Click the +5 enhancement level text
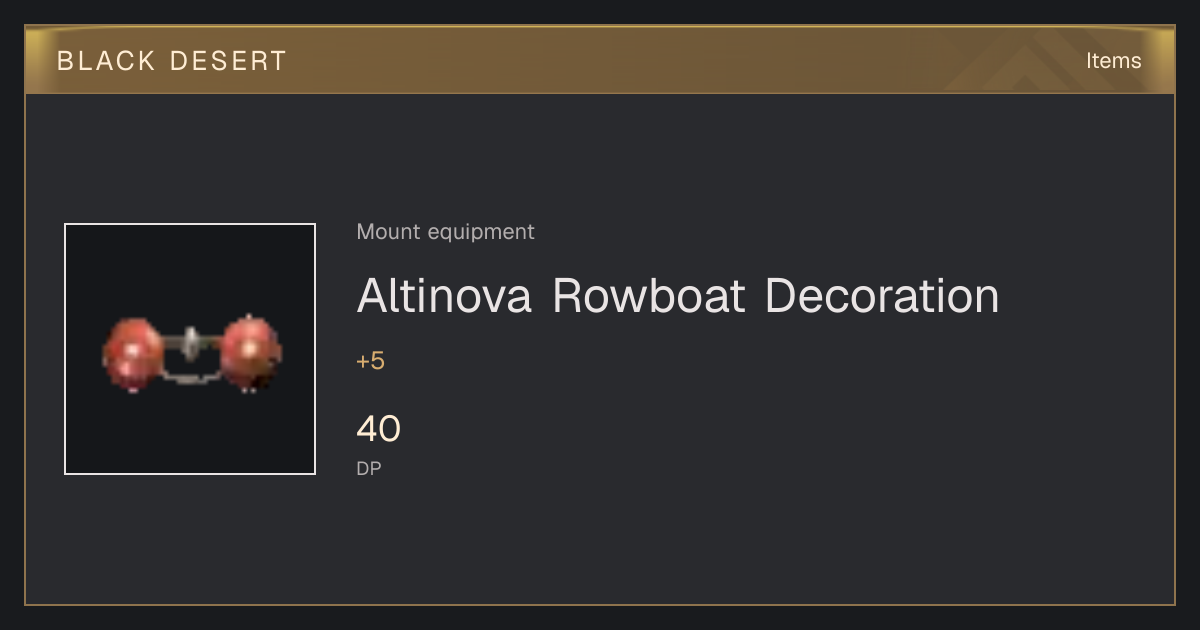1200x630 pixels. tap(370, 361)
